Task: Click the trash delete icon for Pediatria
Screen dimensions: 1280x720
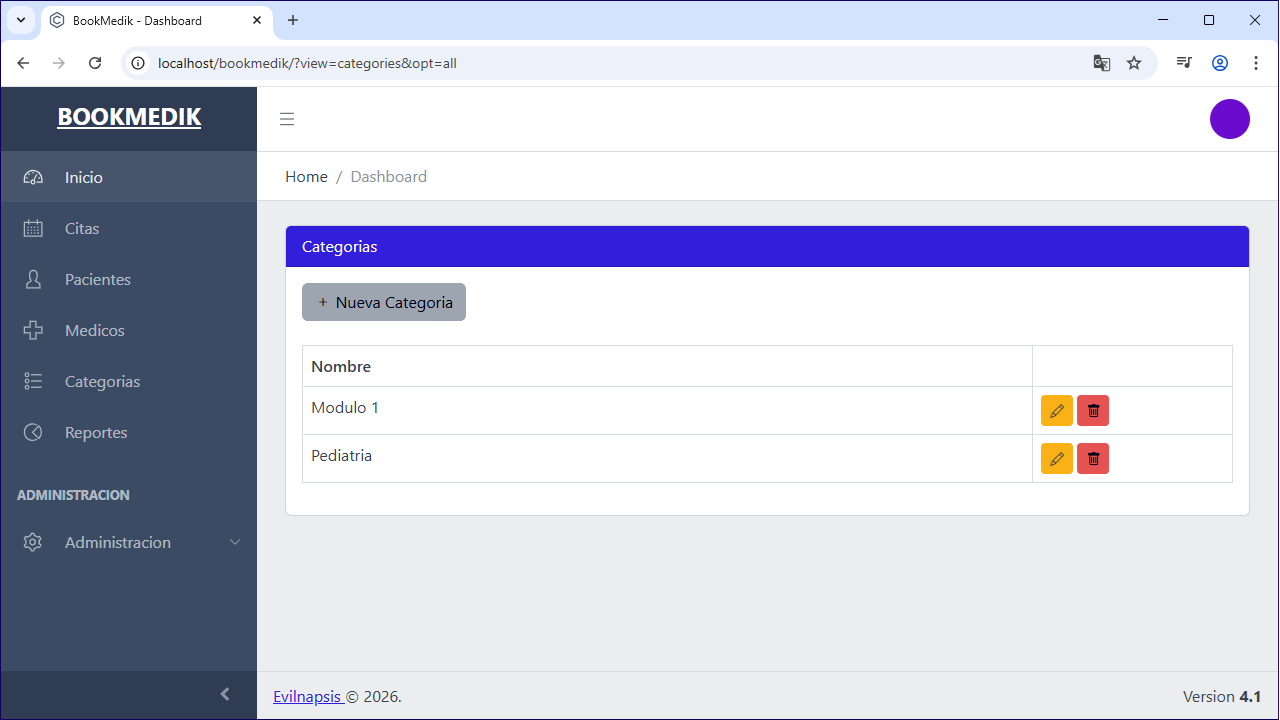Action: tap(1093, 459)
